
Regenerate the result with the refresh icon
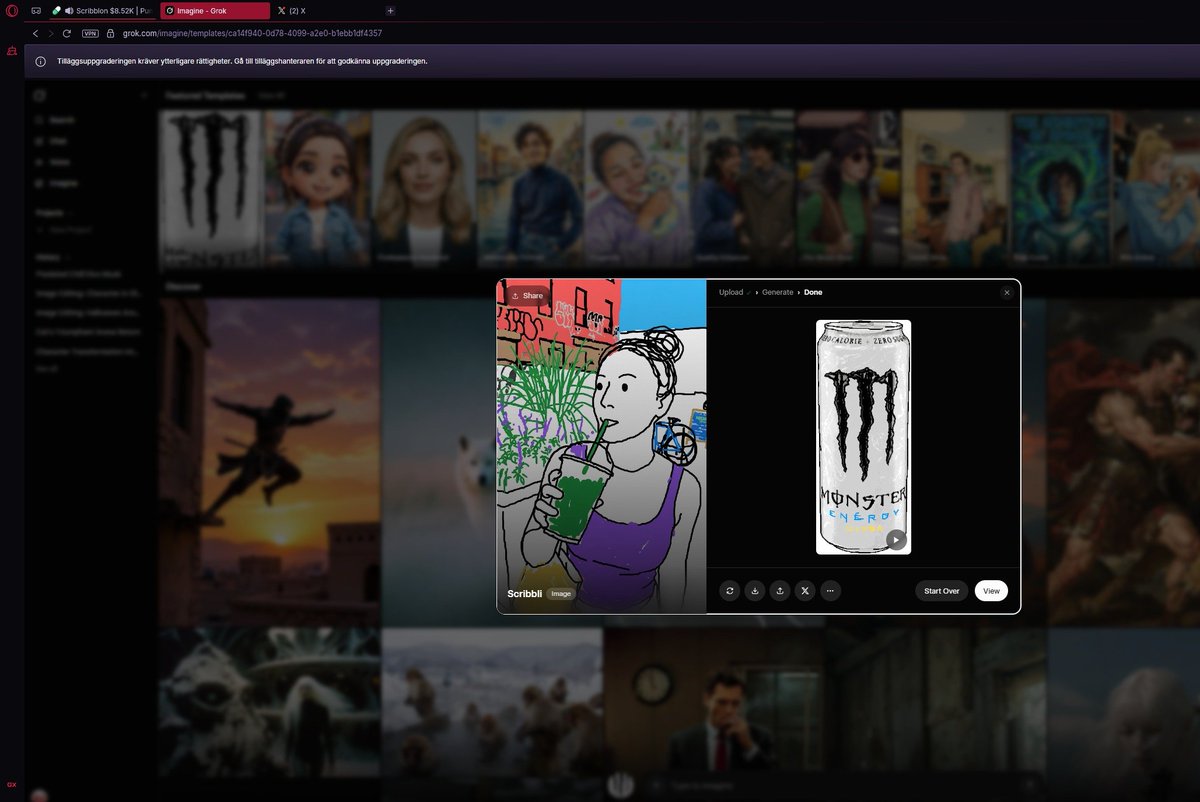[x=730, y=591]
